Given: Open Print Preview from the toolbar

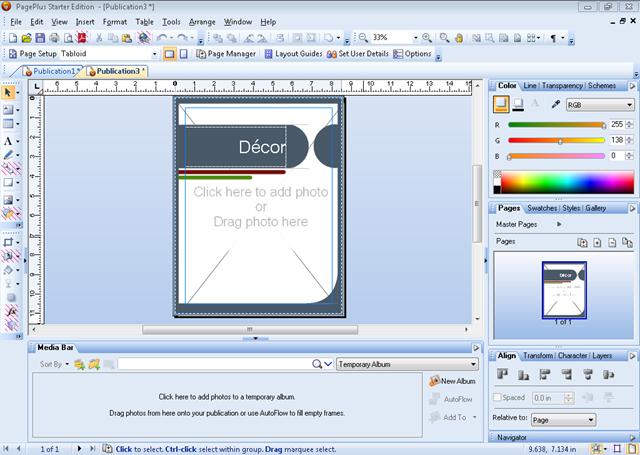Looking at the screenshot, I should (x=69, y=38).
